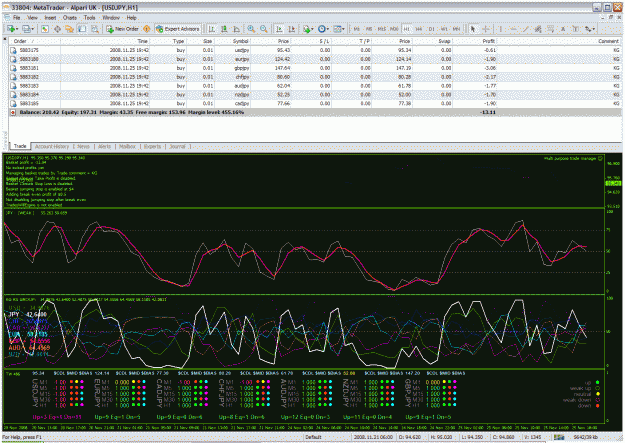Switch chart to line chart style
625x443 pixels.
[236, 29]
